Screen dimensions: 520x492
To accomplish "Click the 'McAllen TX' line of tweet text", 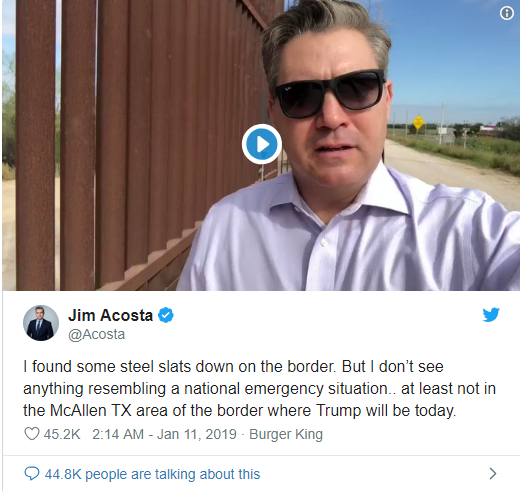I will (x=239, y=411).
